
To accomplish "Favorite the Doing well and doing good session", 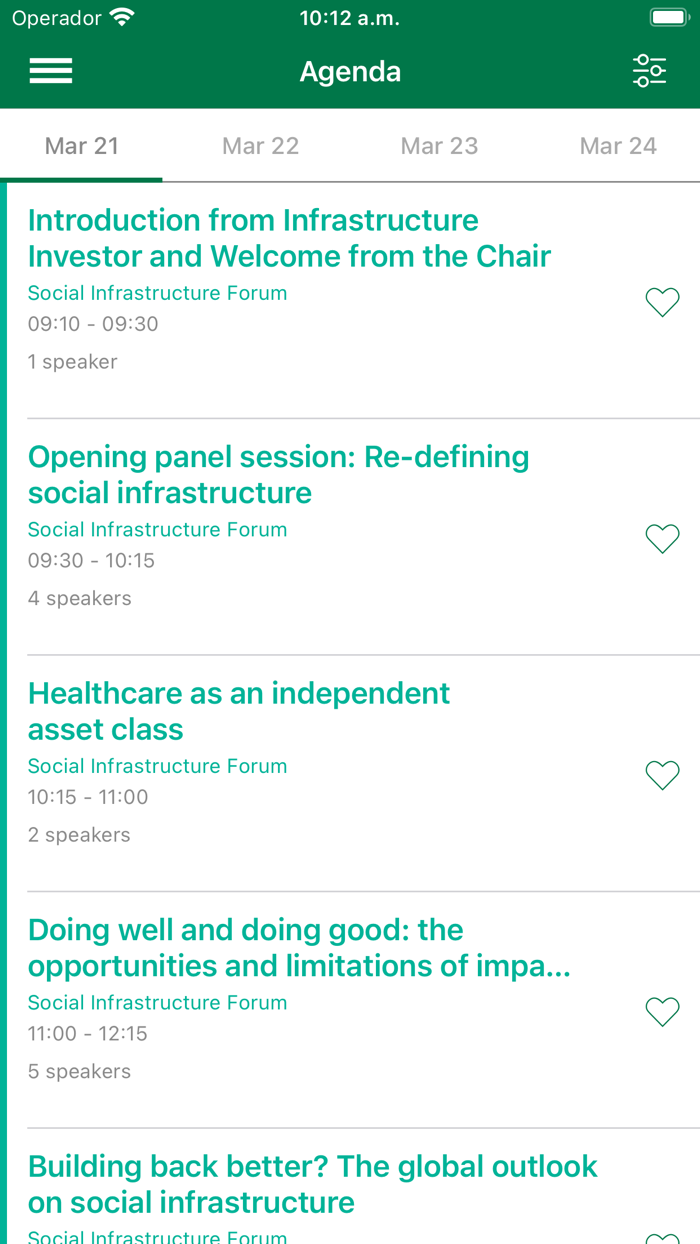I will 662,1011.
